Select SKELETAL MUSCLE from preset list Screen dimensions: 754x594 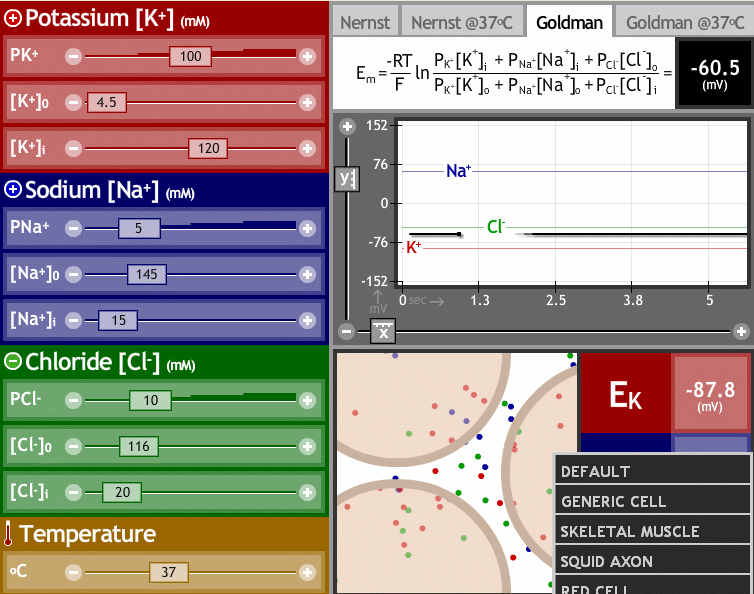pos(629,531)
